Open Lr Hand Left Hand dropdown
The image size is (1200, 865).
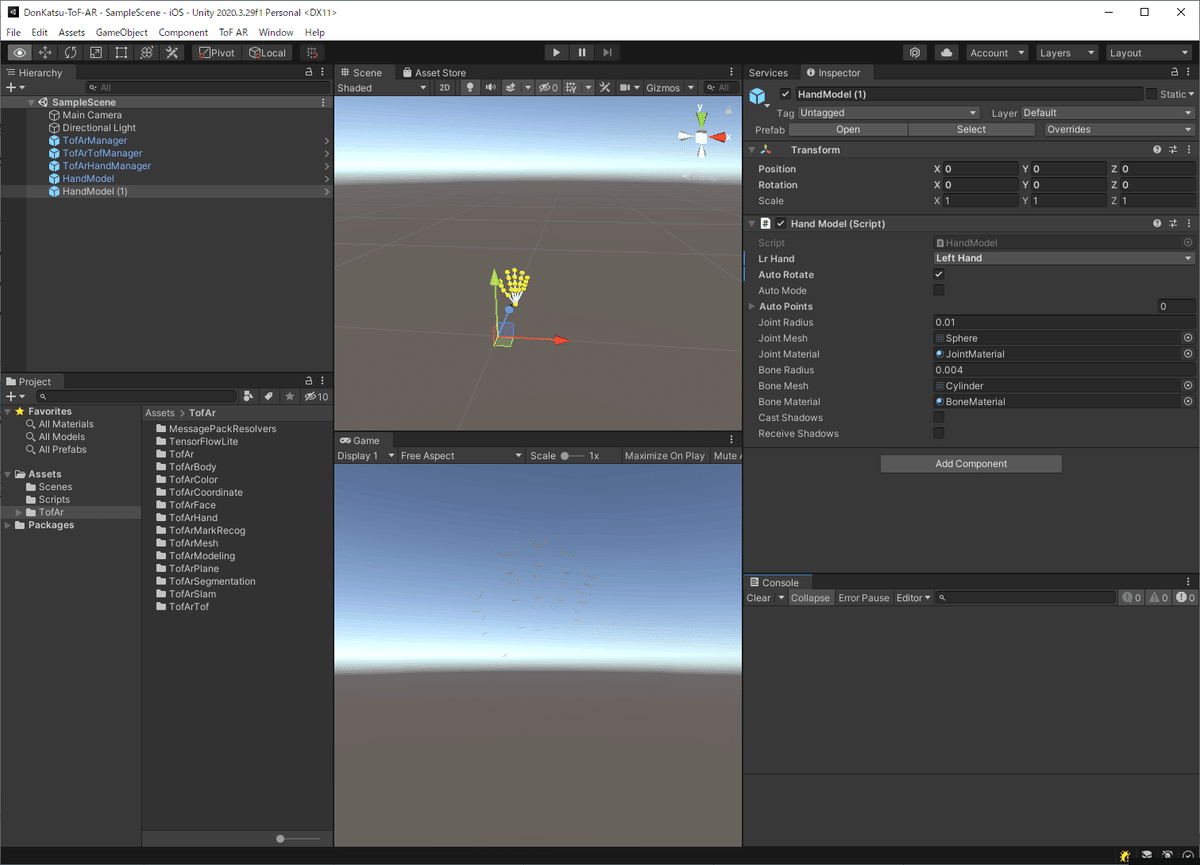tap(1064, 258)
